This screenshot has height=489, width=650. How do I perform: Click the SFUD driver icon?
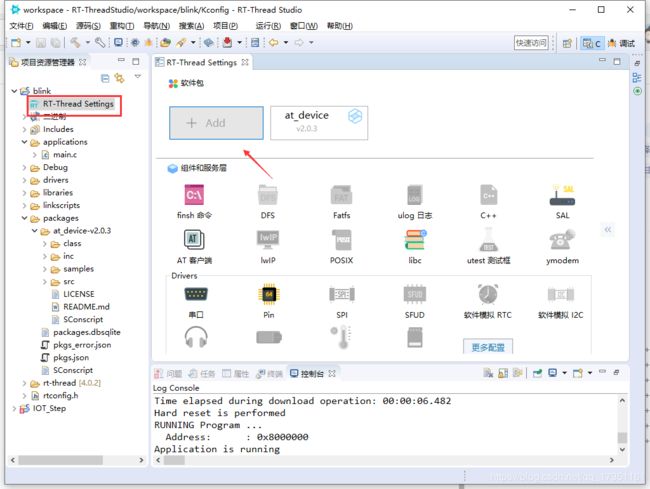[415, 294]
